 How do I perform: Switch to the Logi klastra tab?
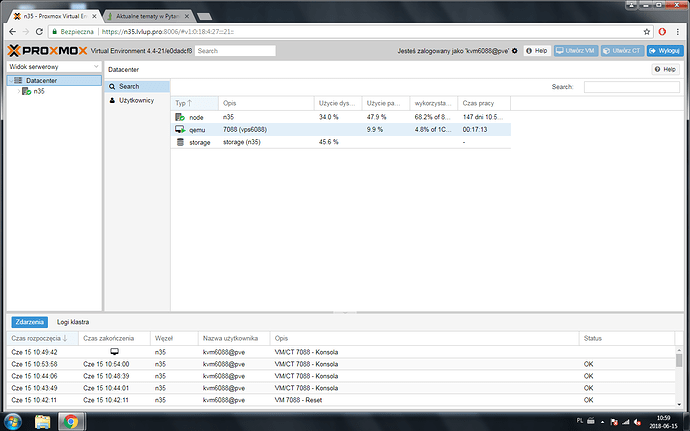[74, 322]
